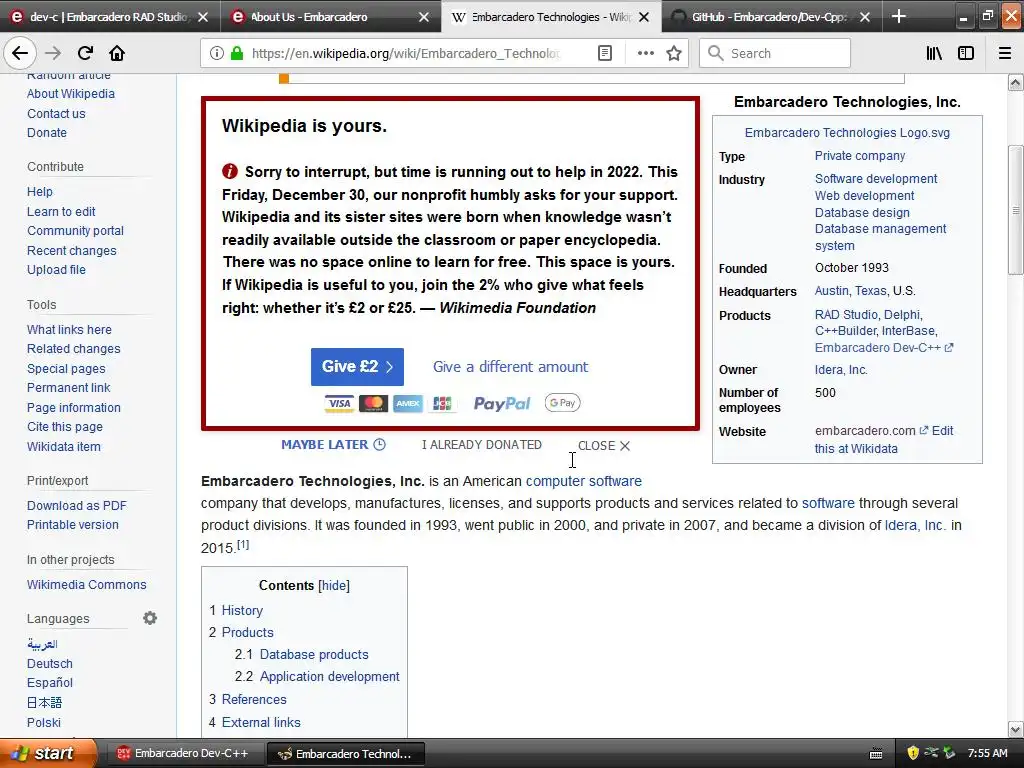
Task: Click the clock icon beside Maybe Later
Action: click(x=379, y=445)
